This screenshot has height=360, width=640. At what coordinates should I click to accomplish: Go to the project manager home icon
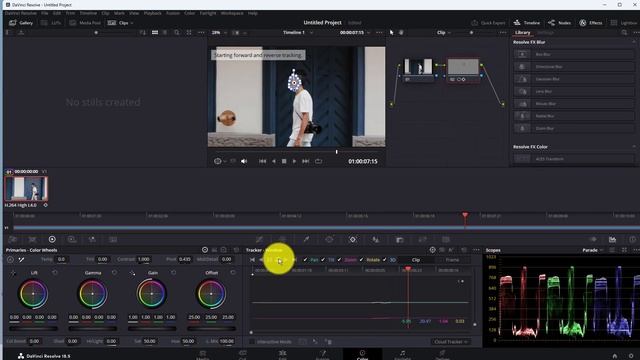point(615,356)
